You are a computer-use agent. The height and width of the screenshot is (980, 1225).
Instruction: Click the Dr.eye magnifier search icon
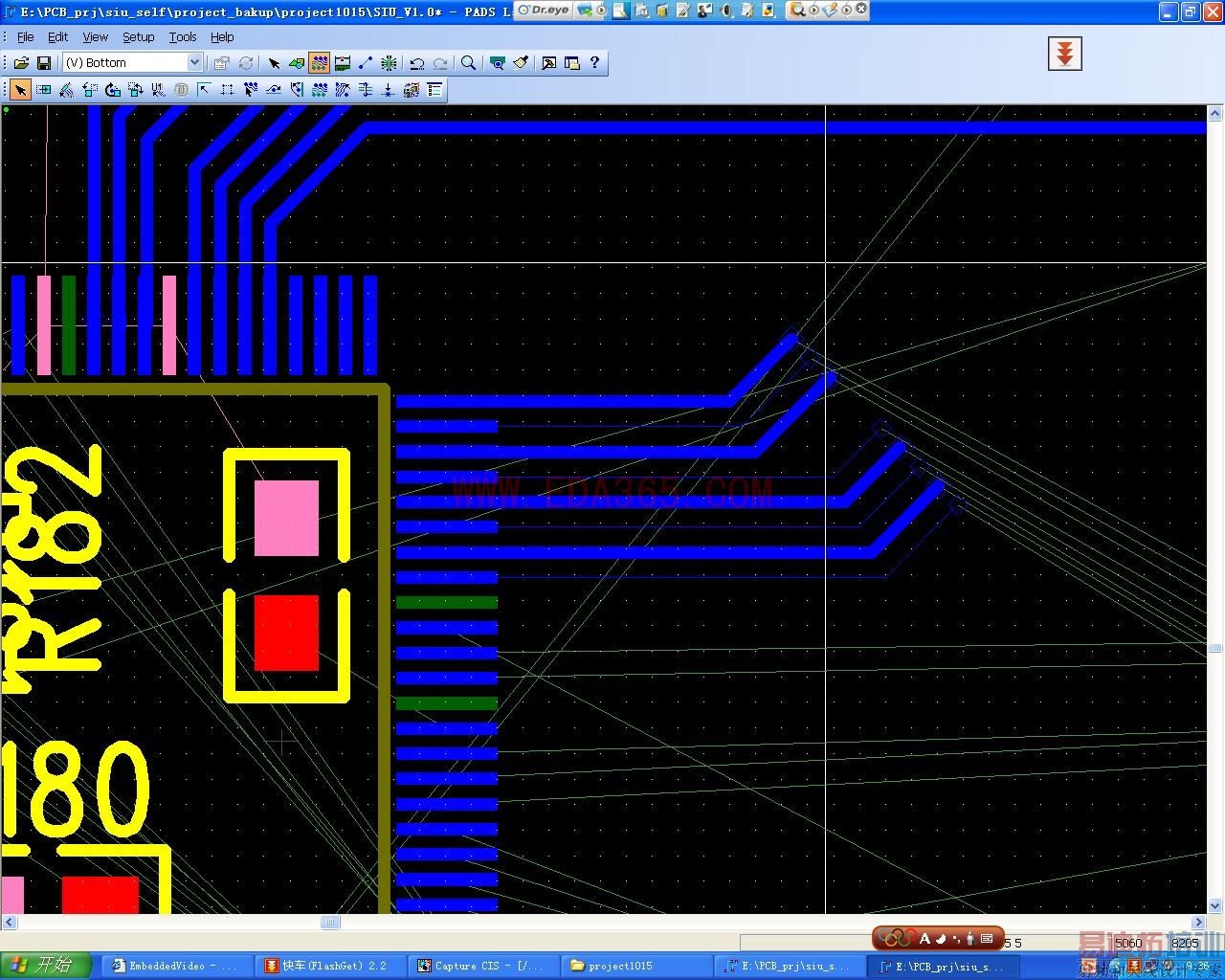pos(797,11)
